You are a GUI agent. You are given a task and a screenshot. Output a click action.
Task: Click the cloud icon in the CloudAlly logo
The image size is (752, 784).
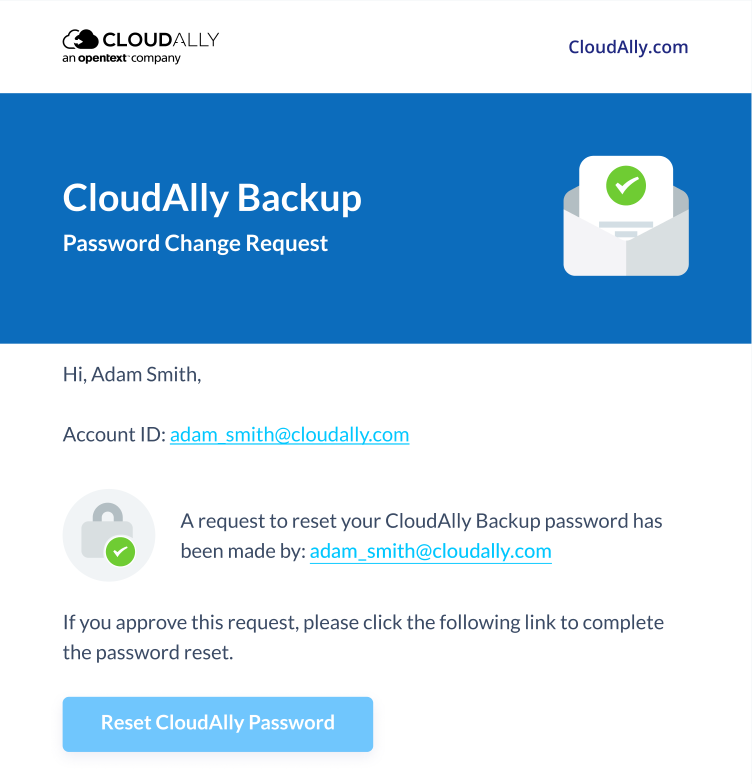tap(80, 40)
